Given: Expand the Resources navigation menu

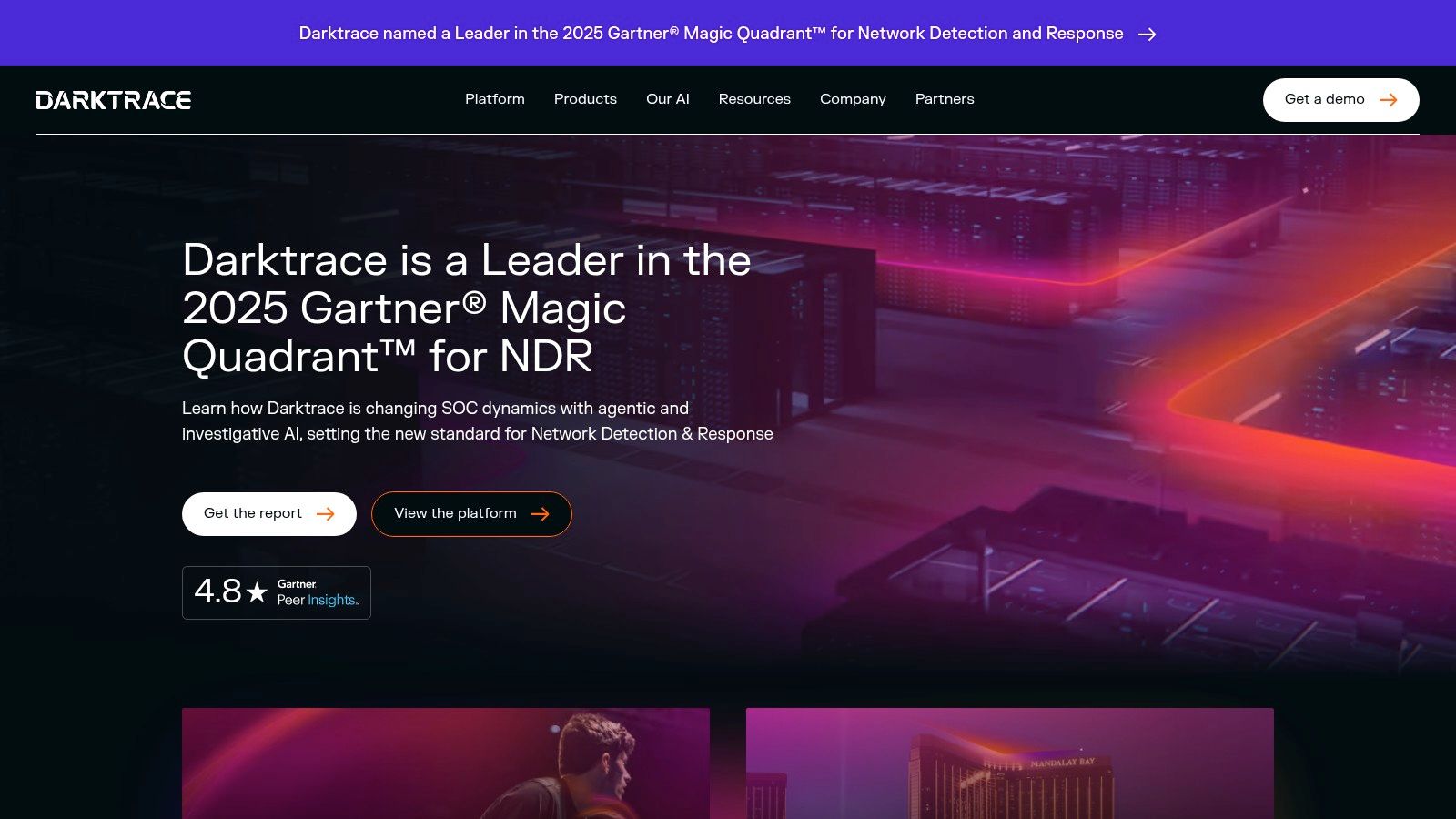Looking at the screenshot, I should (754, 99).
